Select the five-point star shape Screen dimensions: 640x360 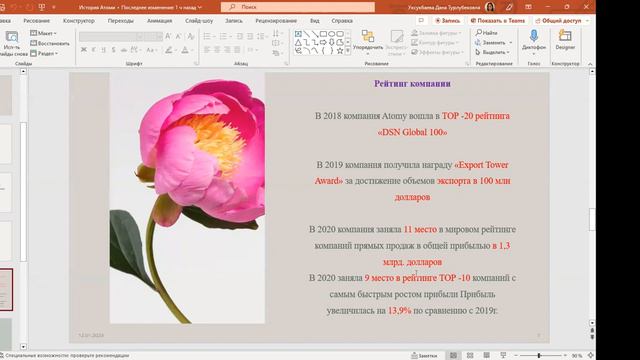point(340,51)
